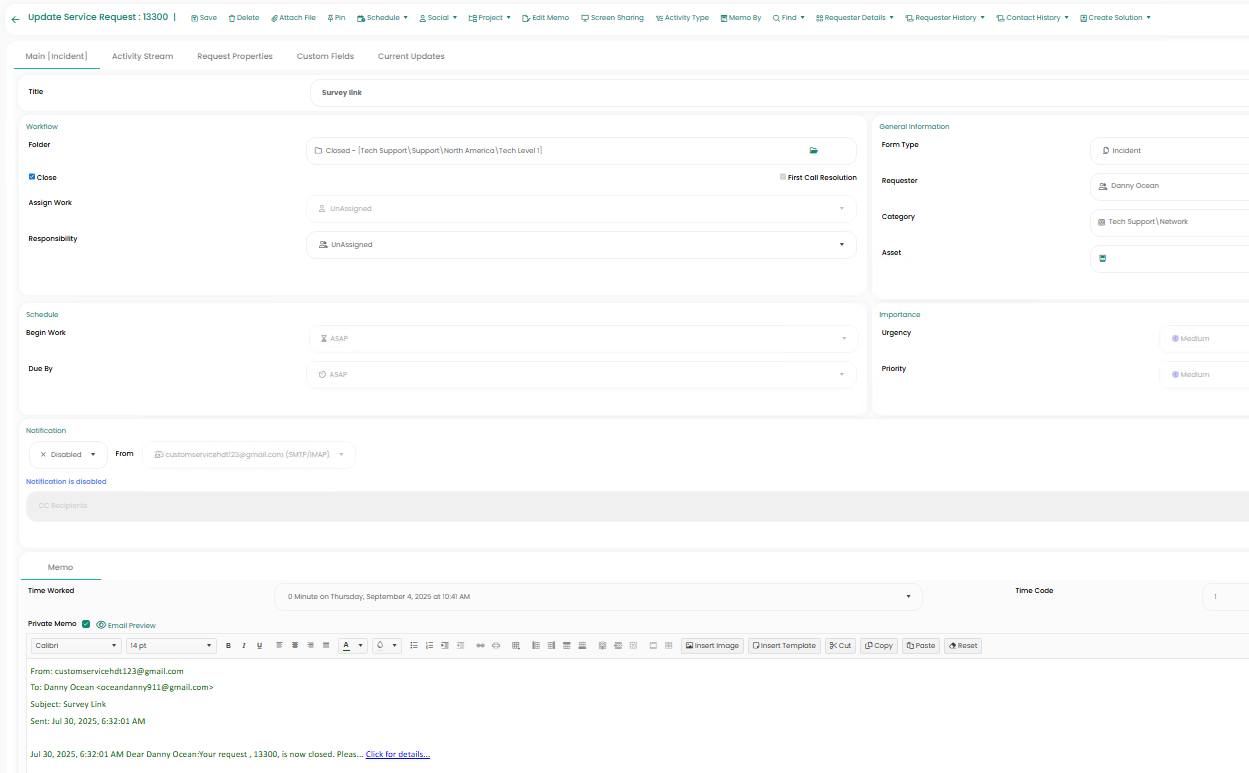This screenshot has width=1249, height=773.
Task: Insert a table in memo editor
Action: coord(516,646)
